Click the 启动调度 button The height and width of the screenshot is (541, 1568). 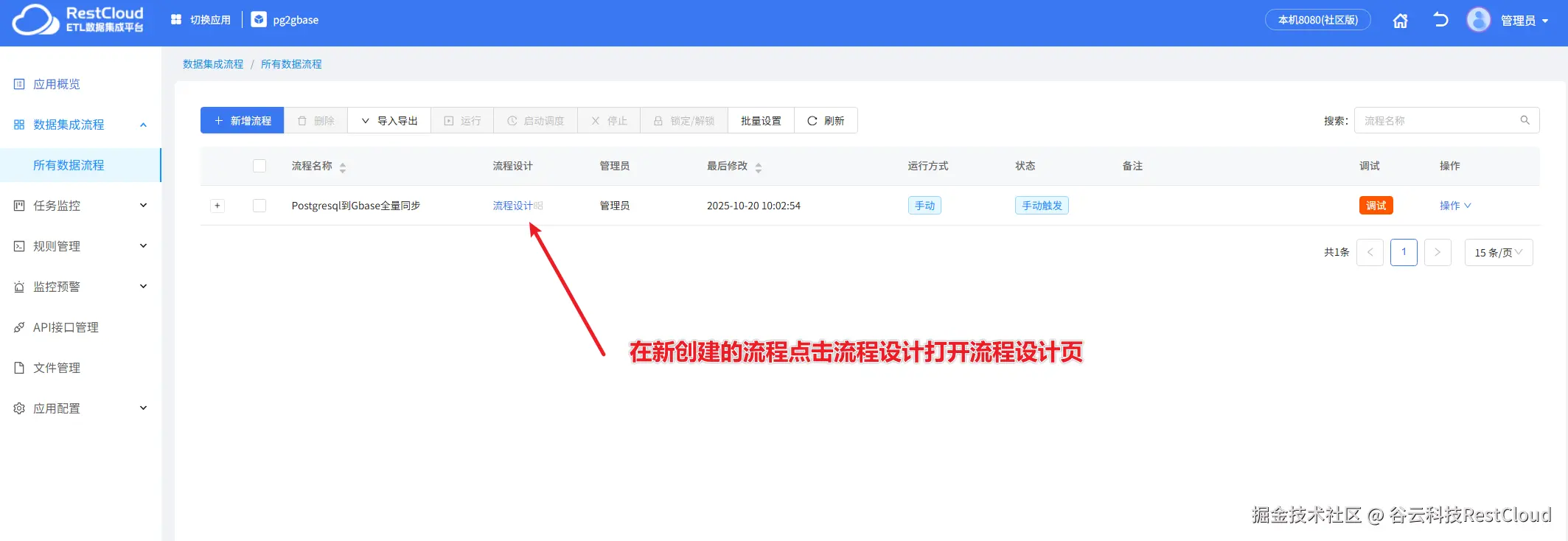[x=536, y=120]
